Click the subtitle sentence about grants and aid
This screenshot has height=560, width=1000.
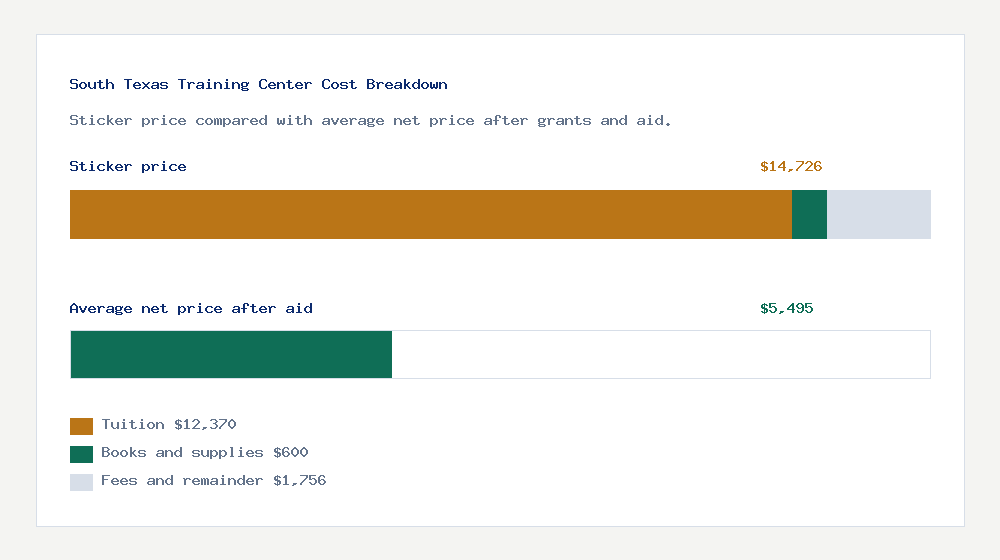pyautogui.click(x=370, y=121)
